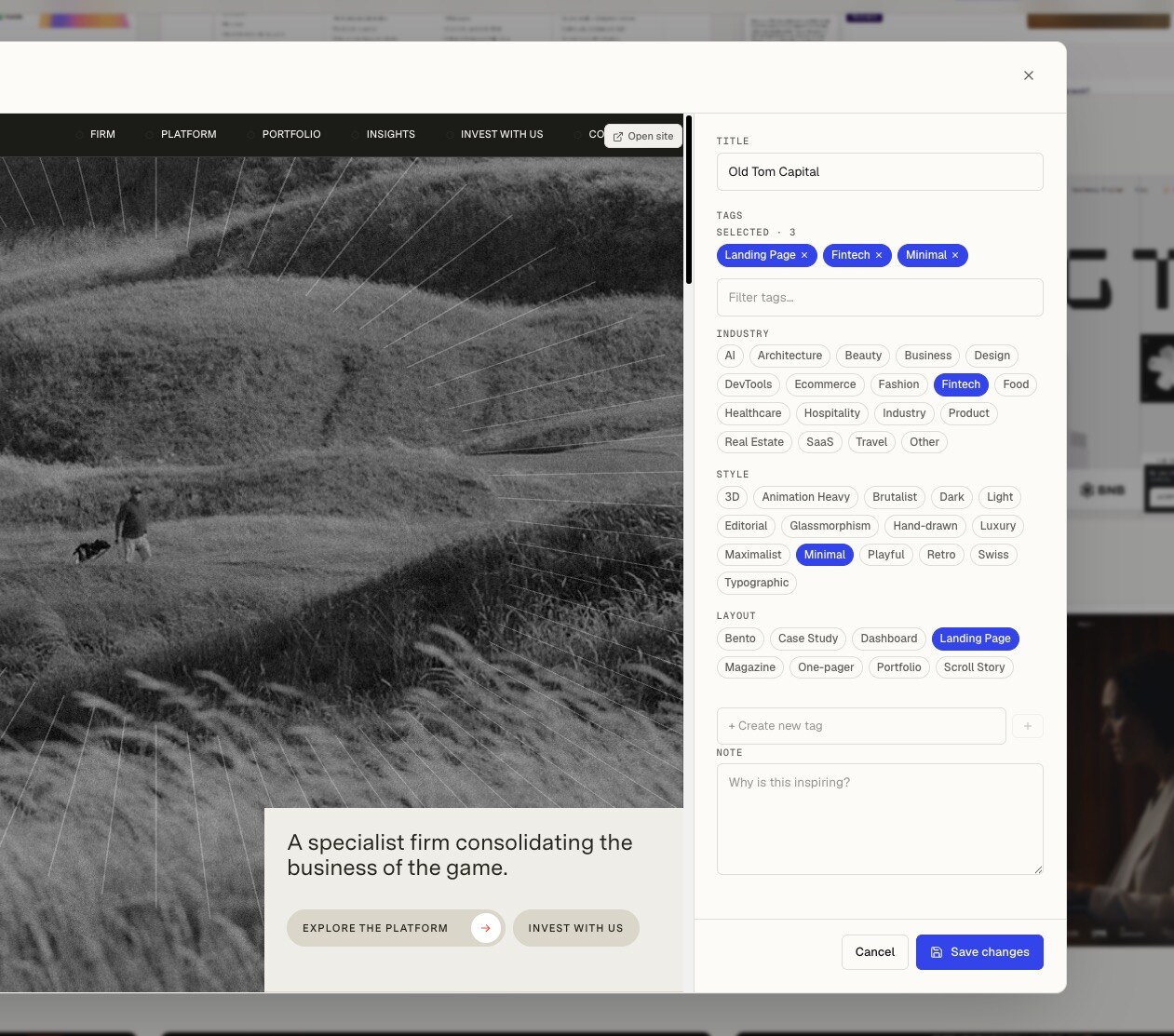Select the Maximalist tag
The image size is (1174, 1036).
pyautogui.click(x=753, y=555)
